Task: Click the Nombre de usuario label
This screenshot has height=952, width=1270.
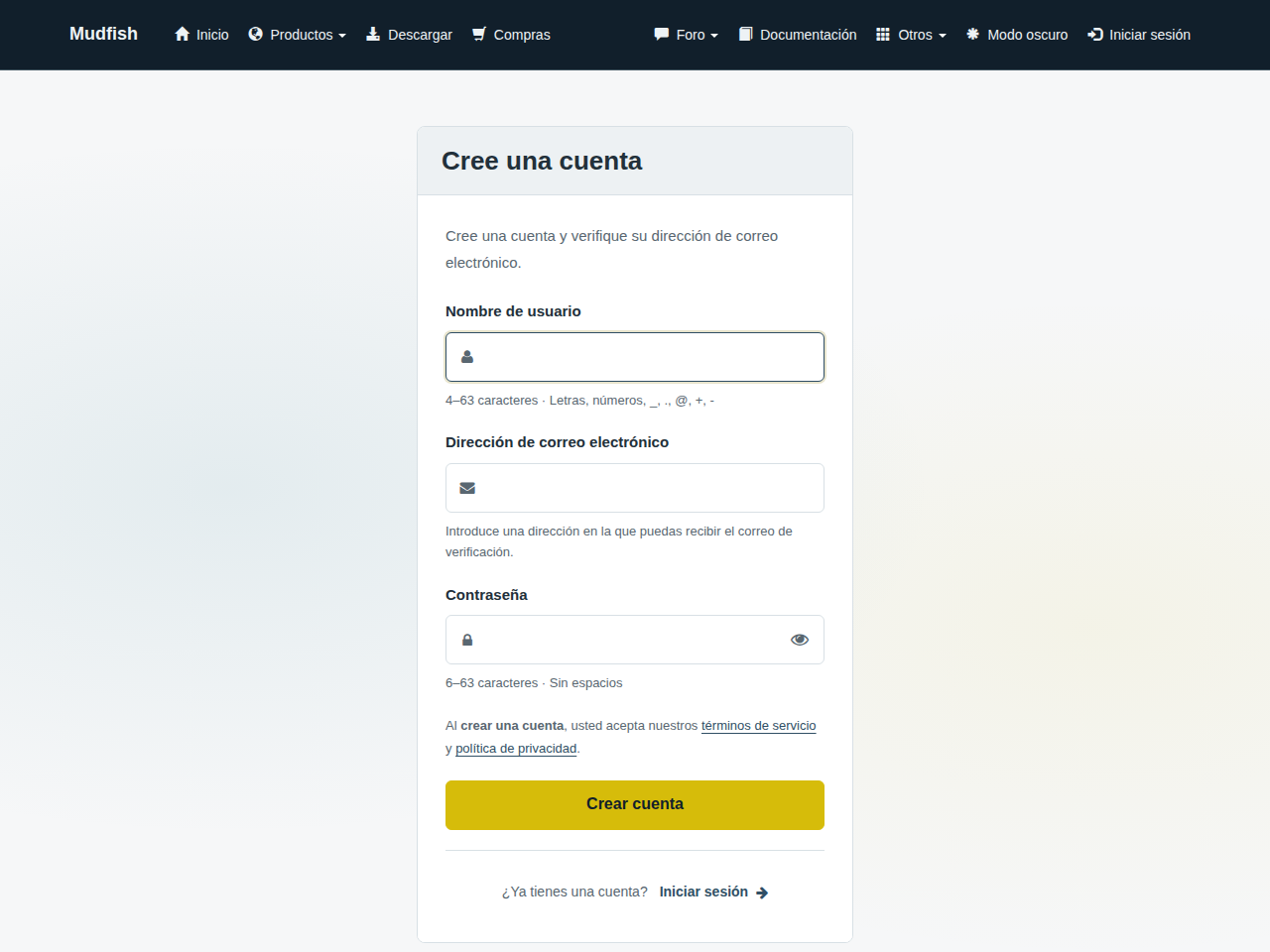Action: [513, 311]
